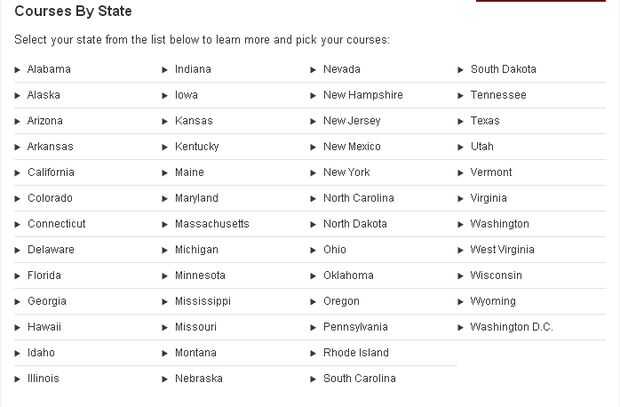Select Michigan from the list

pyautogui.click(x=196, y=250)
